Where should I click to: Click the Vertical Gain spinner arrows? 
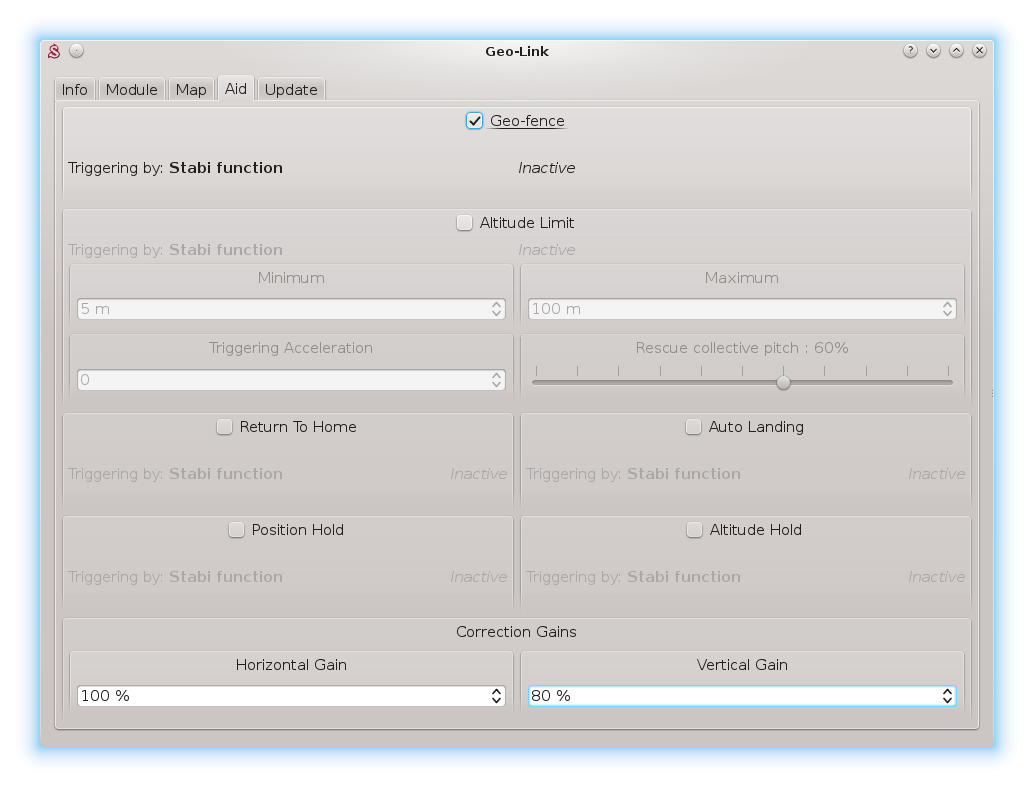(x=947, y=696)
